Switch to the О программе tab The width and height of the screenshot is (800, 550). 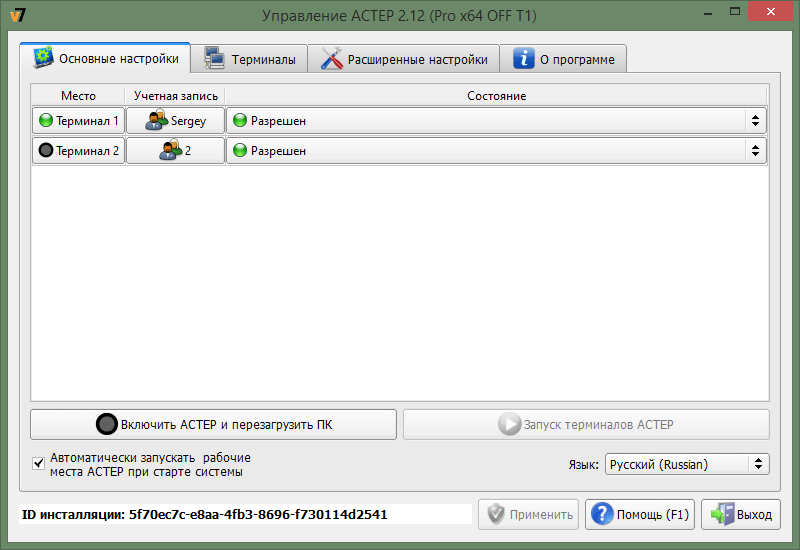pos(563,59)
